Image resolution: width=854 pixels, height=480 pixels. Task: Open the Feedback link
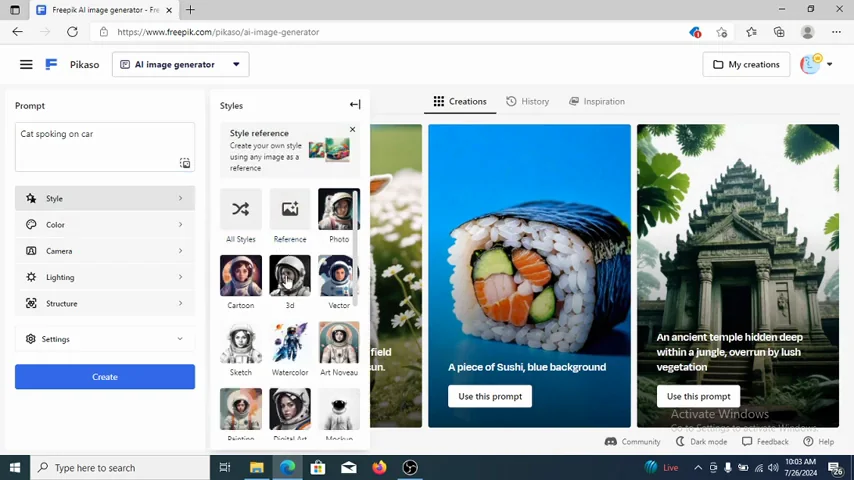[765, 441]
